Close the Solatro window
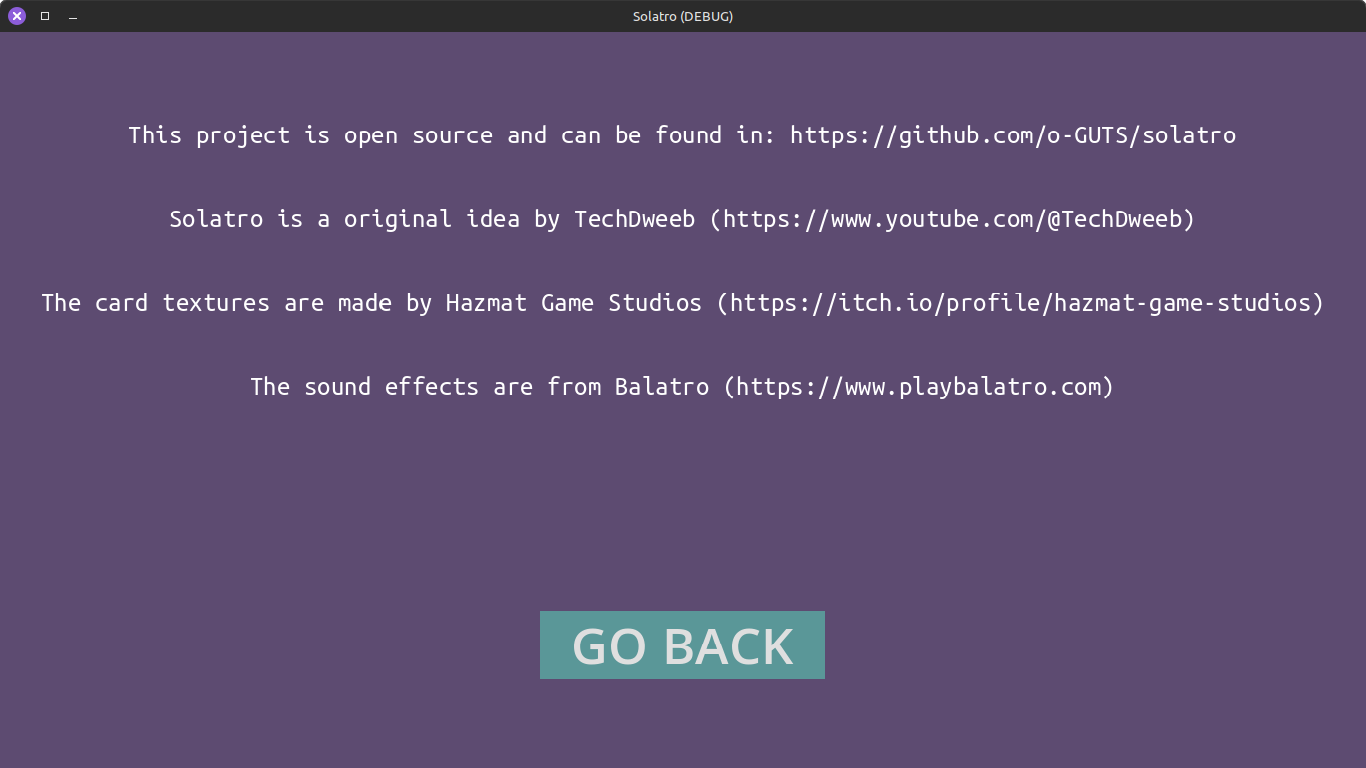The image size is (1366, 768). click(17, 16)
